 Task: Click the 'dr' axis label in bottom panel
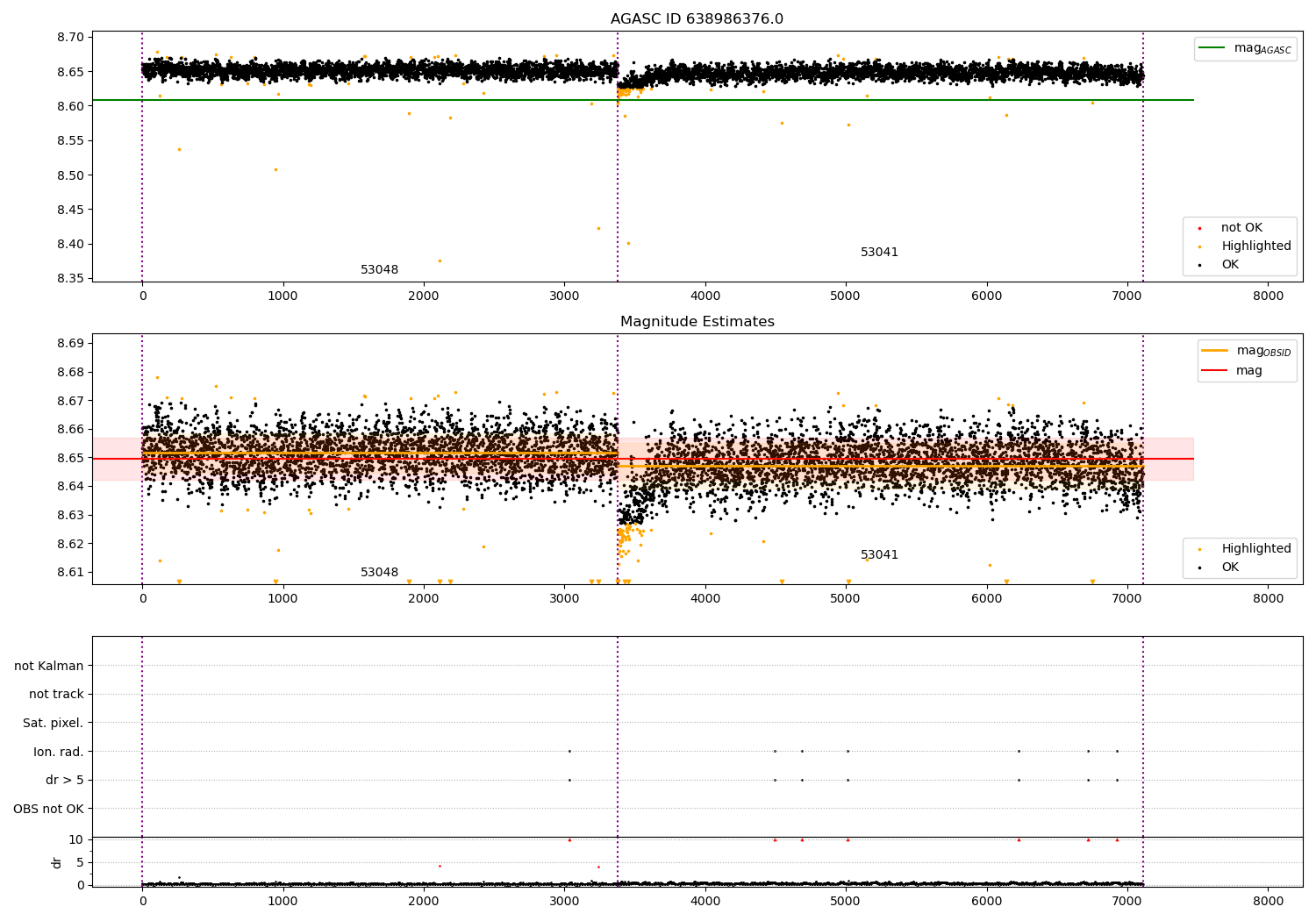click(57, 862)
